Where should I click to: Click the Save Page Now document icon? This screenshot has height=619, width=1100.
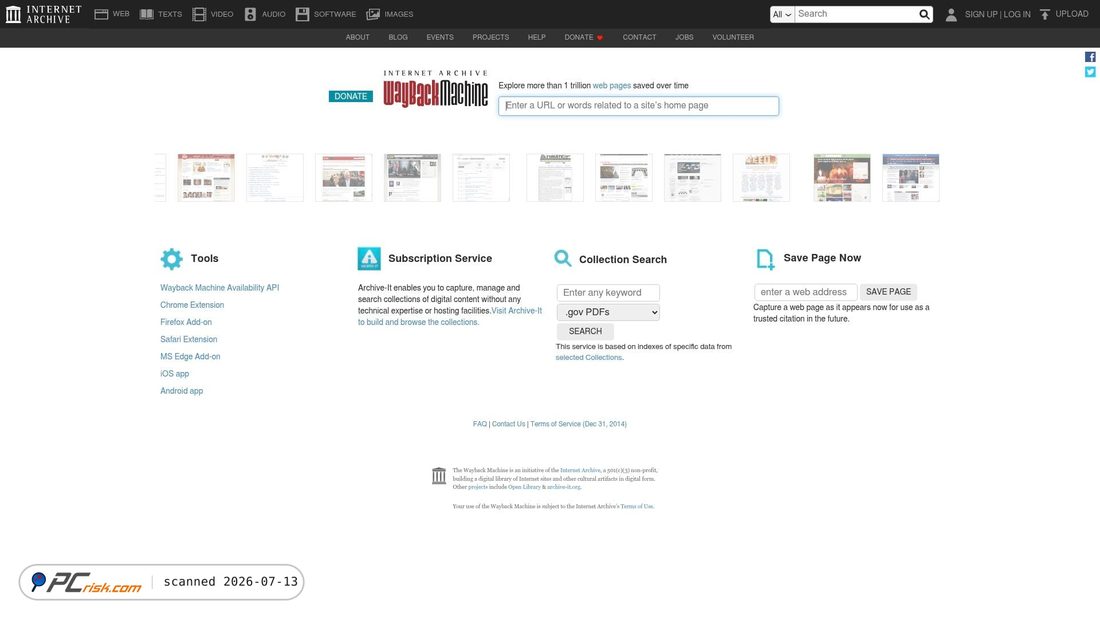point(765,259)
